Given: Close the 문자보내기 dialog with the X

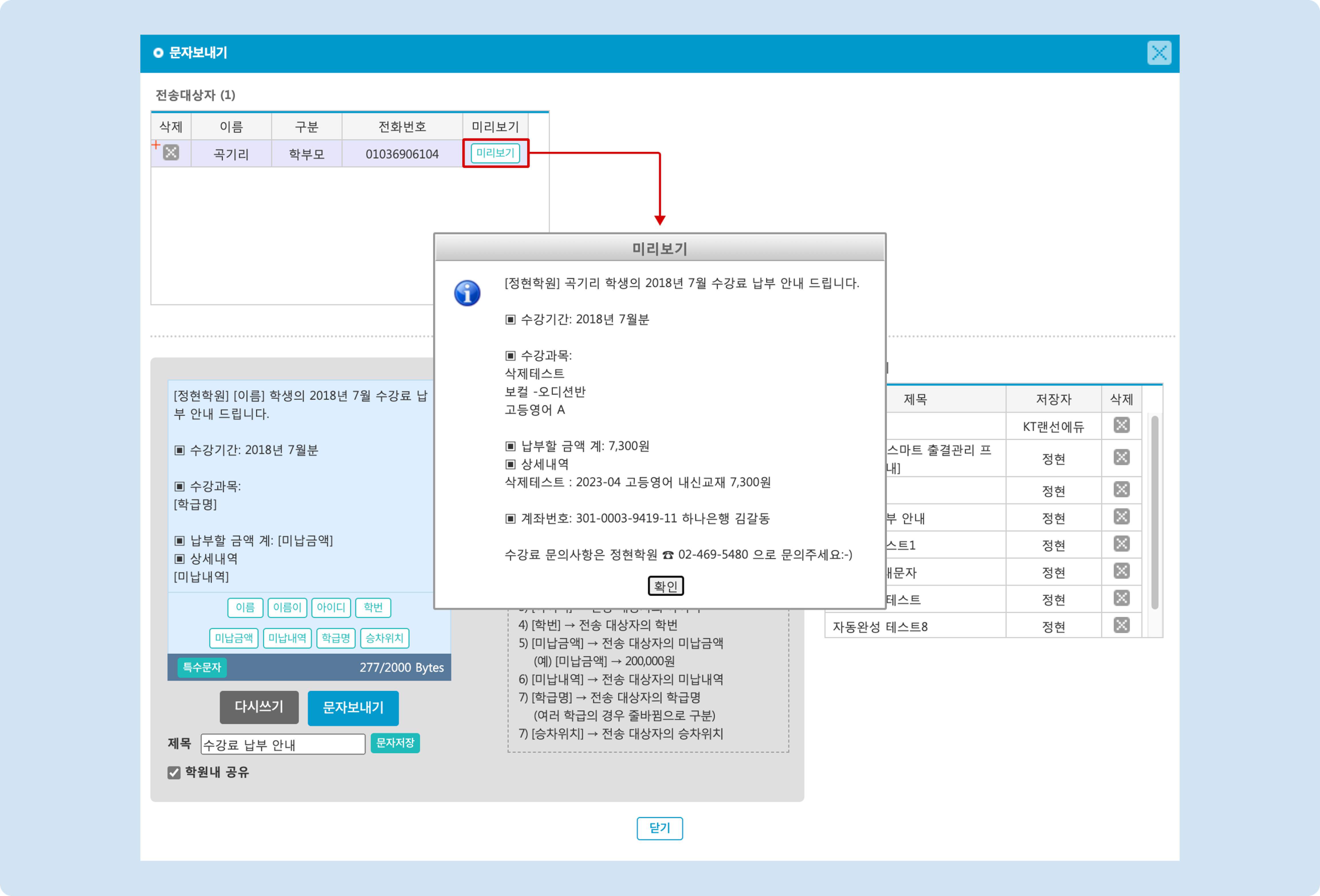Looking at the screenshot, I should (1159, 53).
